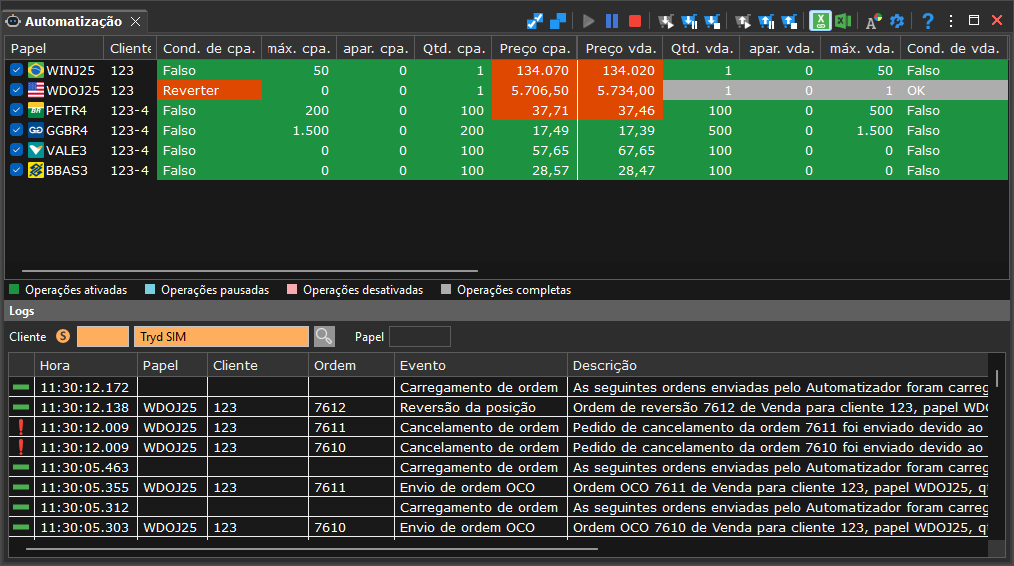Start sell operations cart-play icon
The width and height of the screenshot is (1014, 566).
coord(743,21)
